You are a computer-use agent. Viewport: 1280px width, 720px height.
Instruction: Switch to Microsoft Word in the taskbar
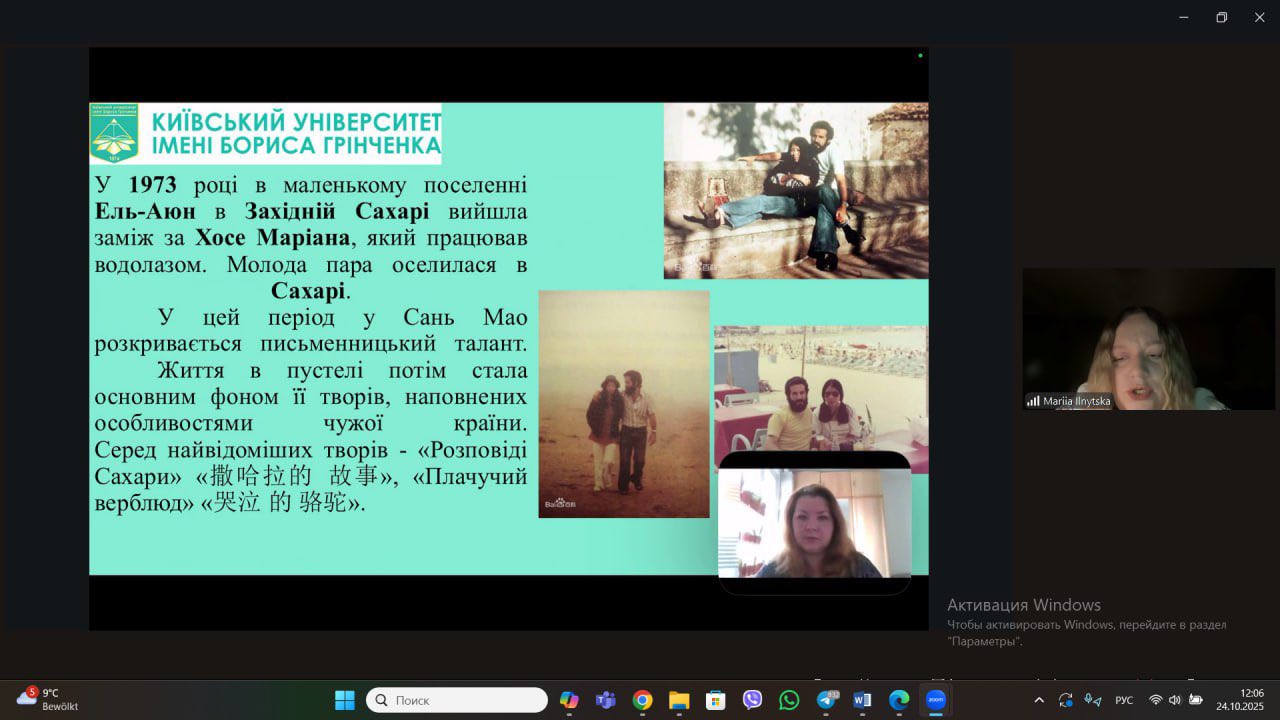(862, 700)
